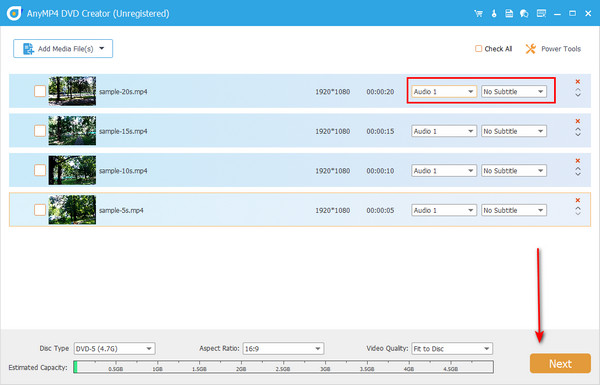The image size is (600, 385).
Task: Open Power Tools
Action: 553,49
